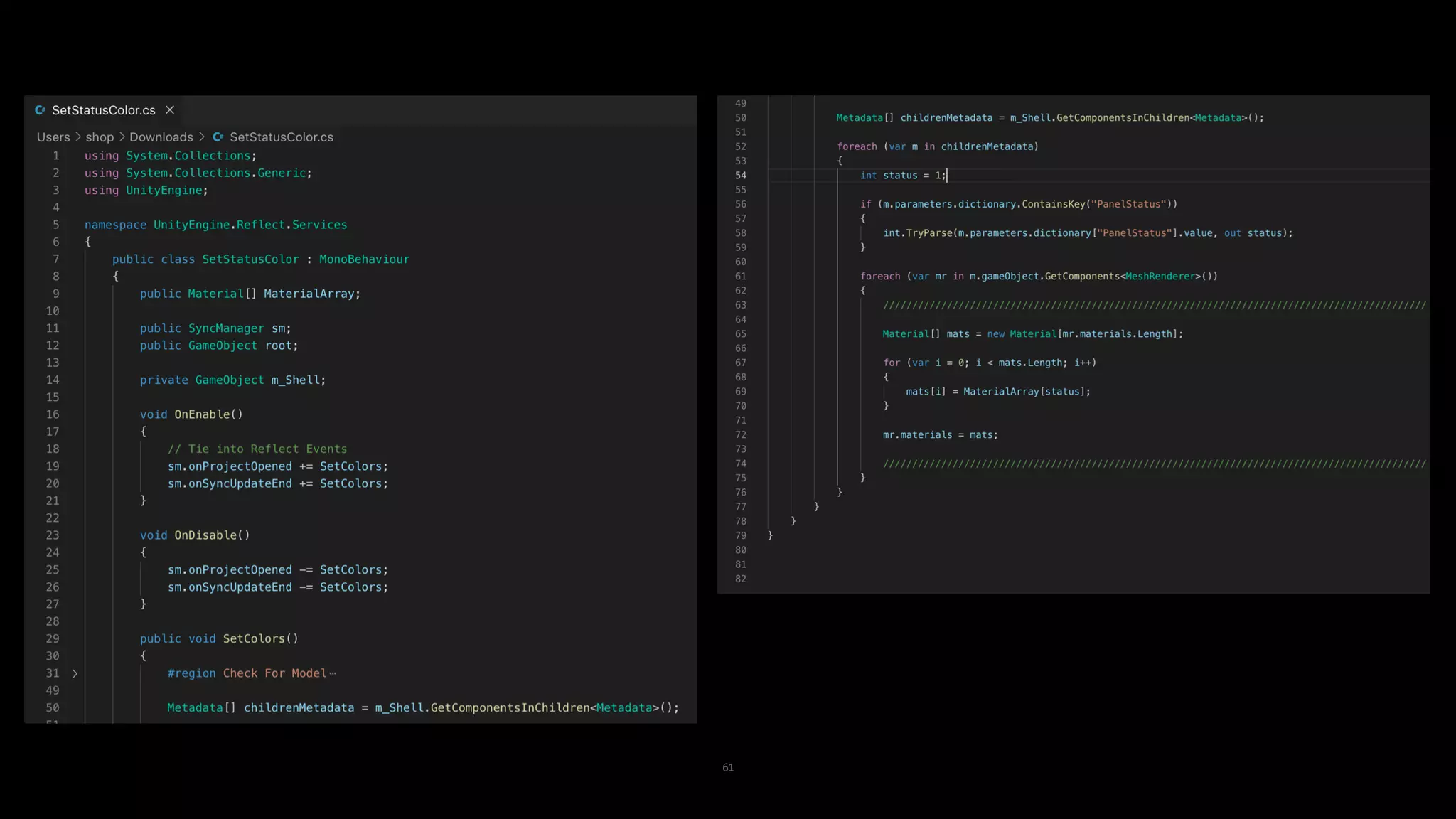Click the 'for (var i = 0;' loop line
Image resolution: width=1456 pixels, height=819 pixels.
990,363
